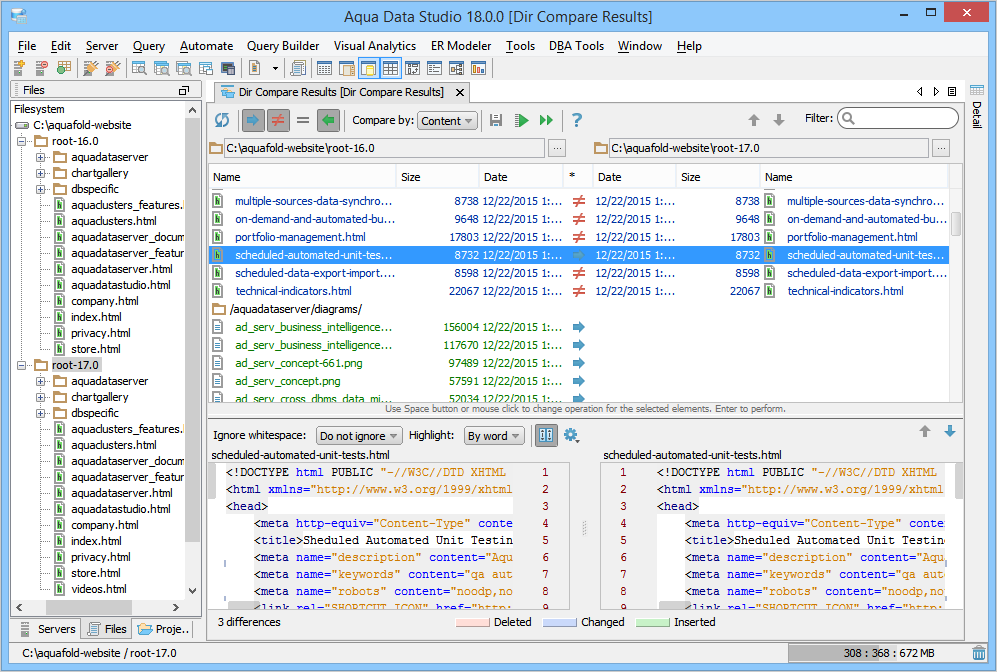
Task: Click the Query Analyzer toolbar icon
Action: click(139, 68)
